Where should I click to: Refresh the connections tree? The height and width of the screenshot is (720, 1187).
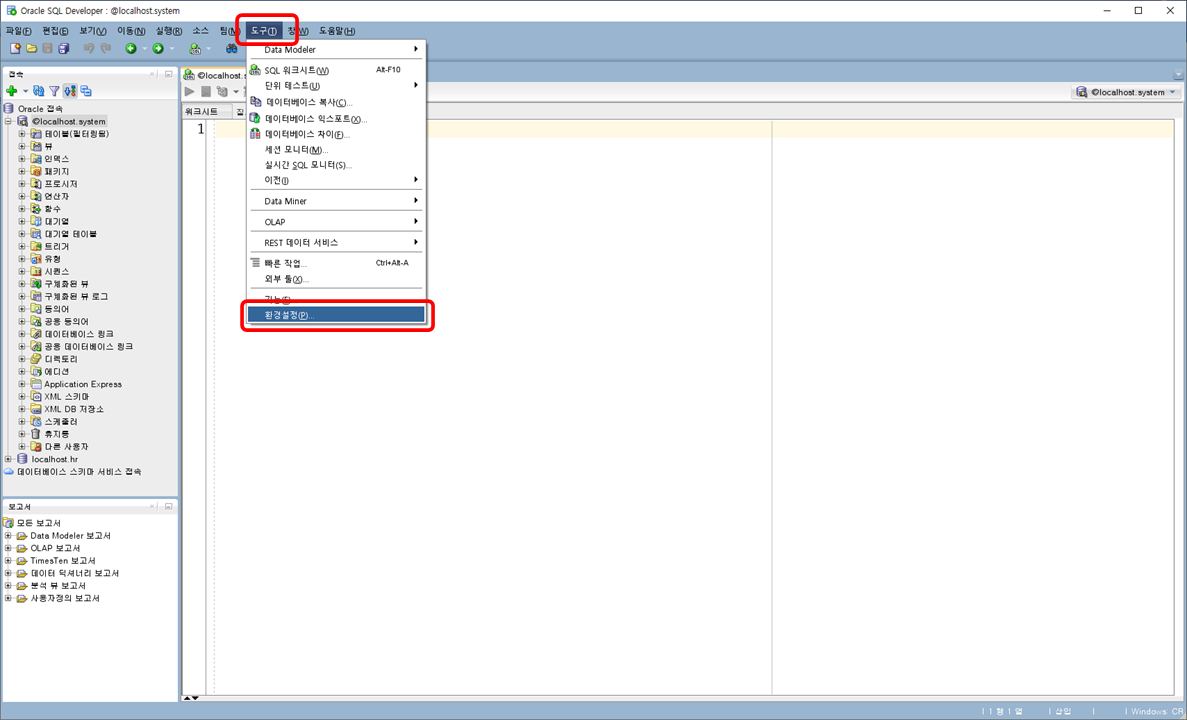(x=39, y=91)
